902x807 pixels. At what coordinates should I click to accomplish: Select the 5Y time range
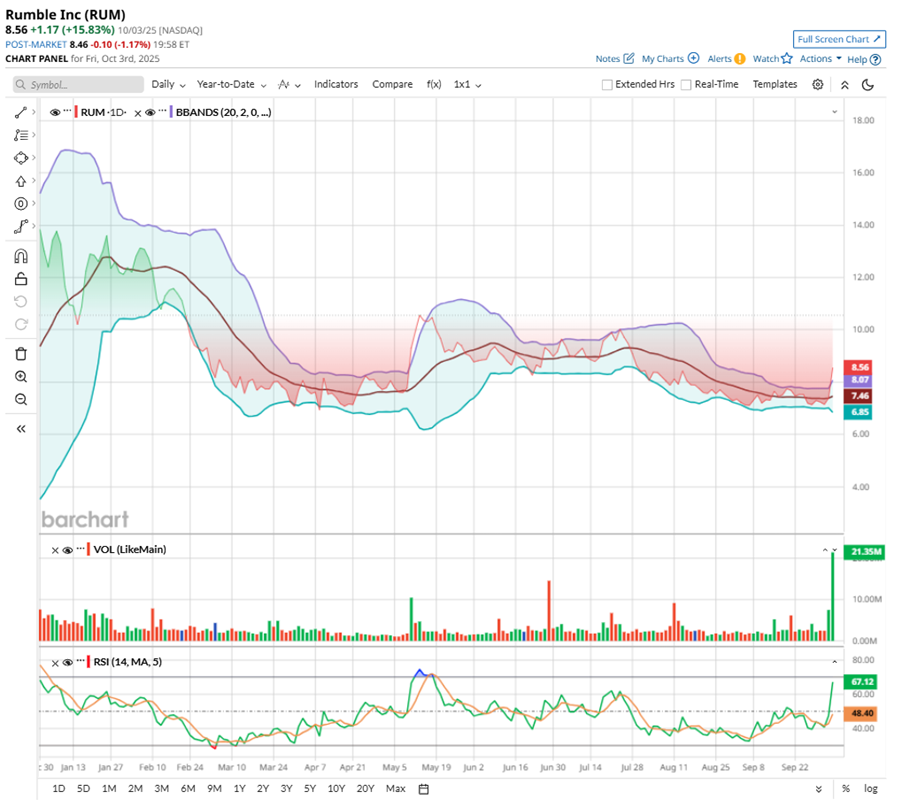pos(310,789)
